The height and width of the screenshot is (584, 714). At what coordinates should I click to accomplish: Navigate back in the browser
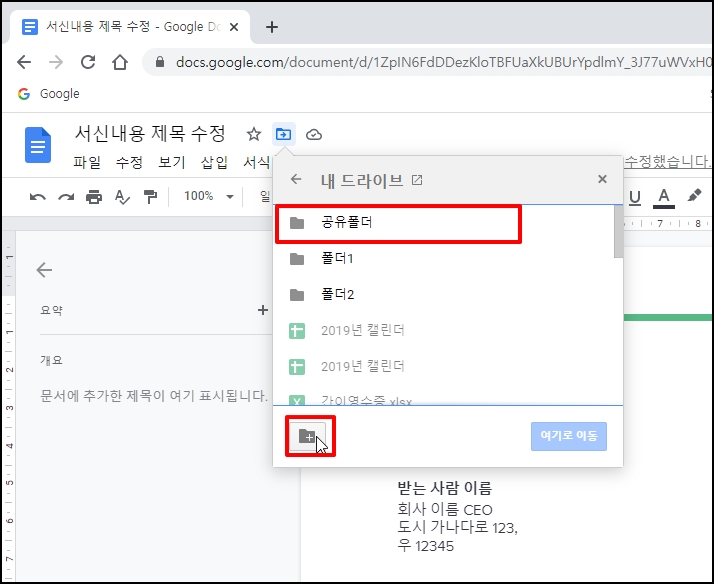(x=24, y=62)
